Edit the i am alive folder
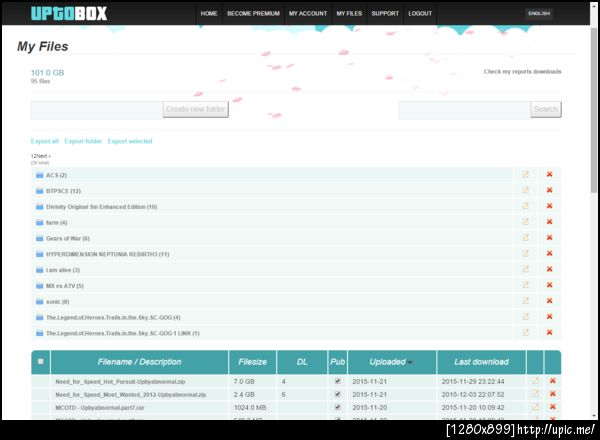This screenshot has height=440, width=600. [526, 269]
